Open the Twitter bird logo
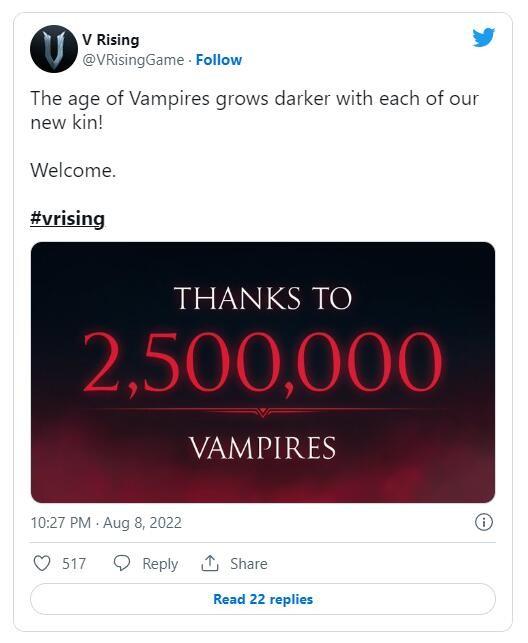The width and height of the screenshot is (528, 643). tap(483, 38)
